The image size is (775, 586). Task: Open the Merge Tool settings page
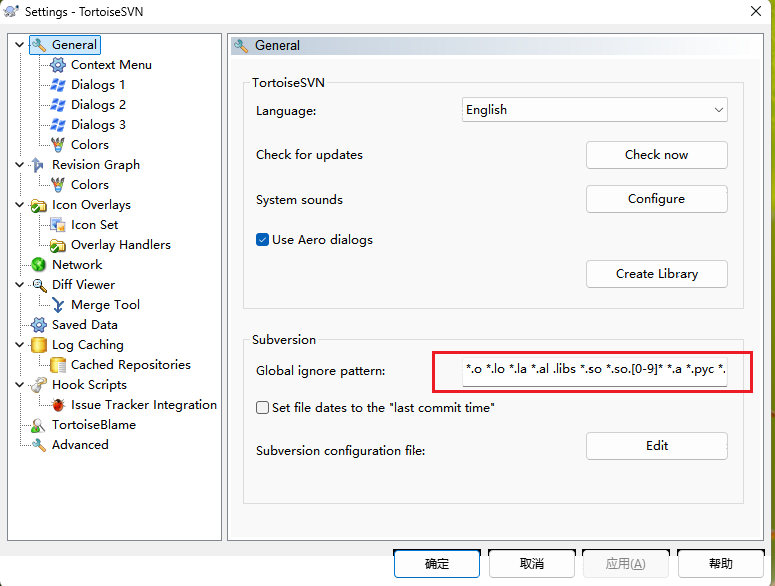point(105,305)
